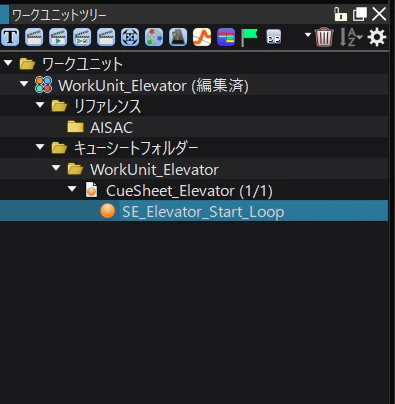Select the ワークユニット root row
The width and height of the screenshot is (395, 404).
pos(194,64)
